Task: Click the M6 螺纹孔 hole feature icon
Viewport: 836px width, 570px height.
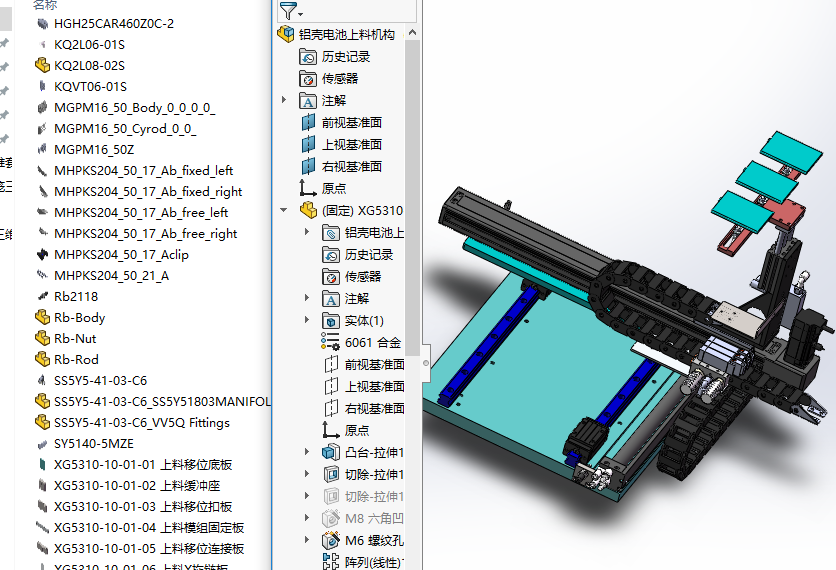Action: 331,540
